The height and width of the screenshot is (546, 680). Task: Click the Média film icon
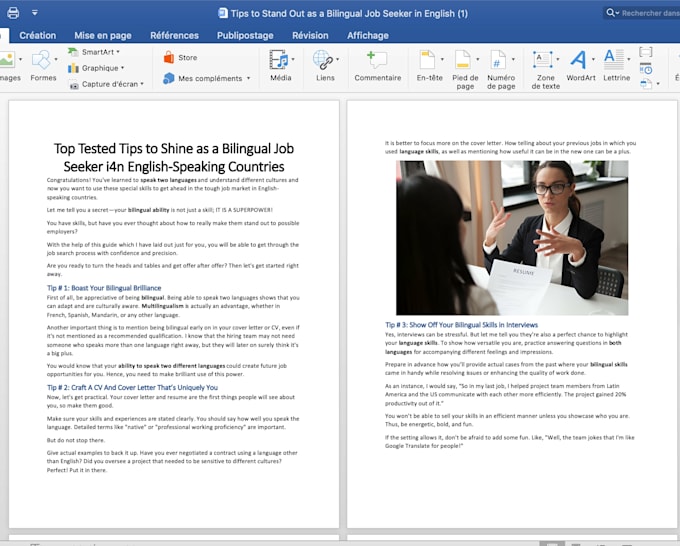coord(278,59)
